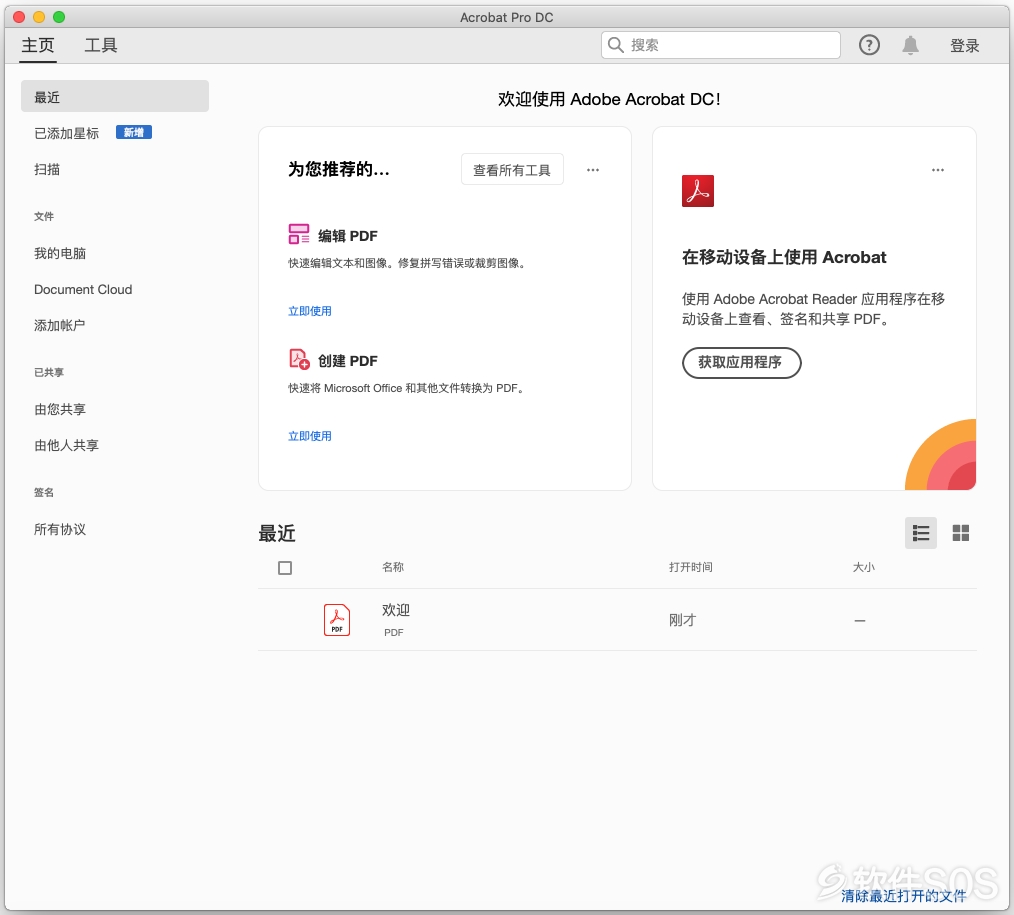Viewport: 1014px width, 915px height.
Task: Switch to the 主页 tab
Action: pos(38,45)
